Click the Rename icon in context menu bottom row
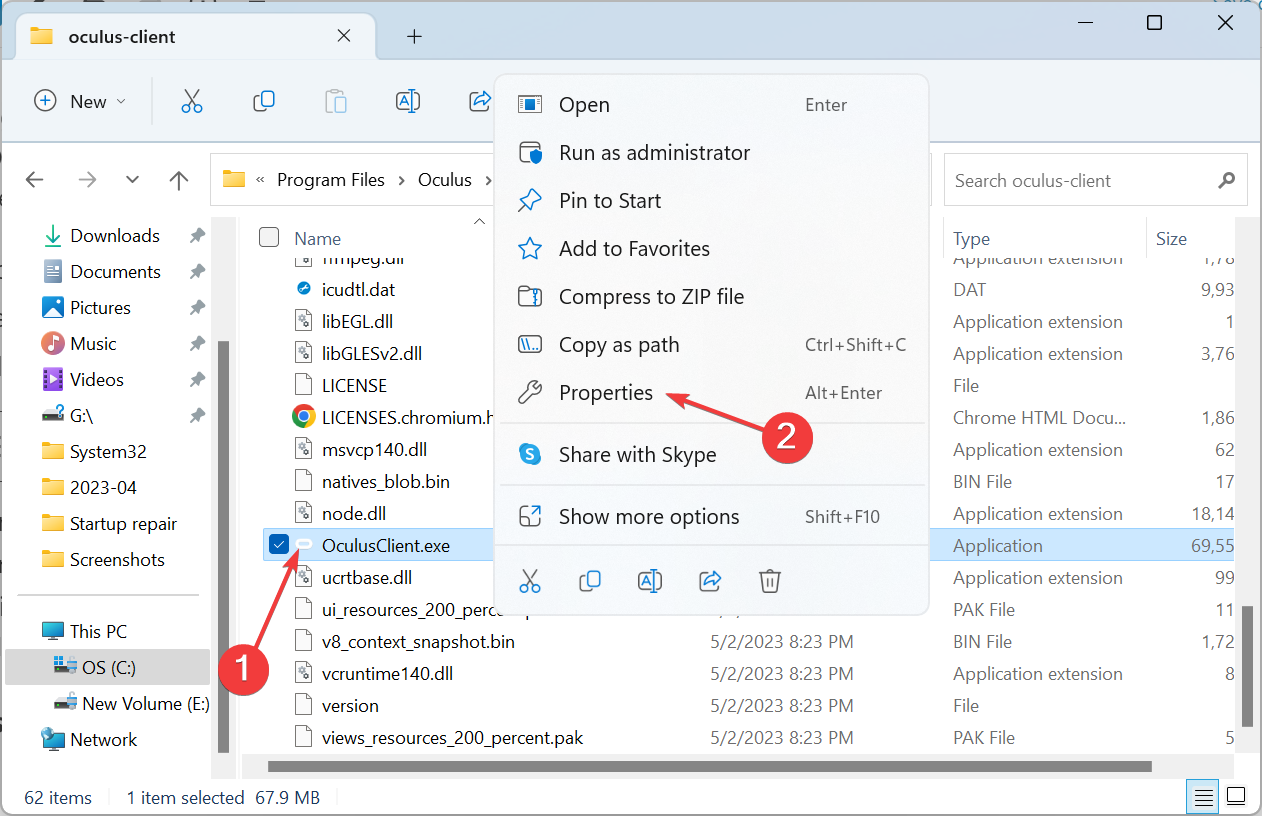Image resolution: width=1262 pixels, height=816 pixels. [x=650, y=580]
